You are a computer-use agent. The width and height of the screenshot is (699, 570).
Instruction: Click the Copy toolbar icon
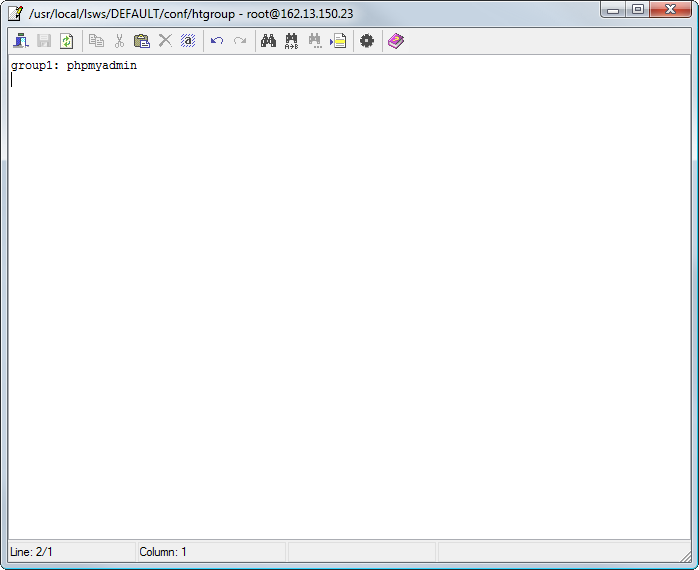pyautogui.click(x=96, y=41)
